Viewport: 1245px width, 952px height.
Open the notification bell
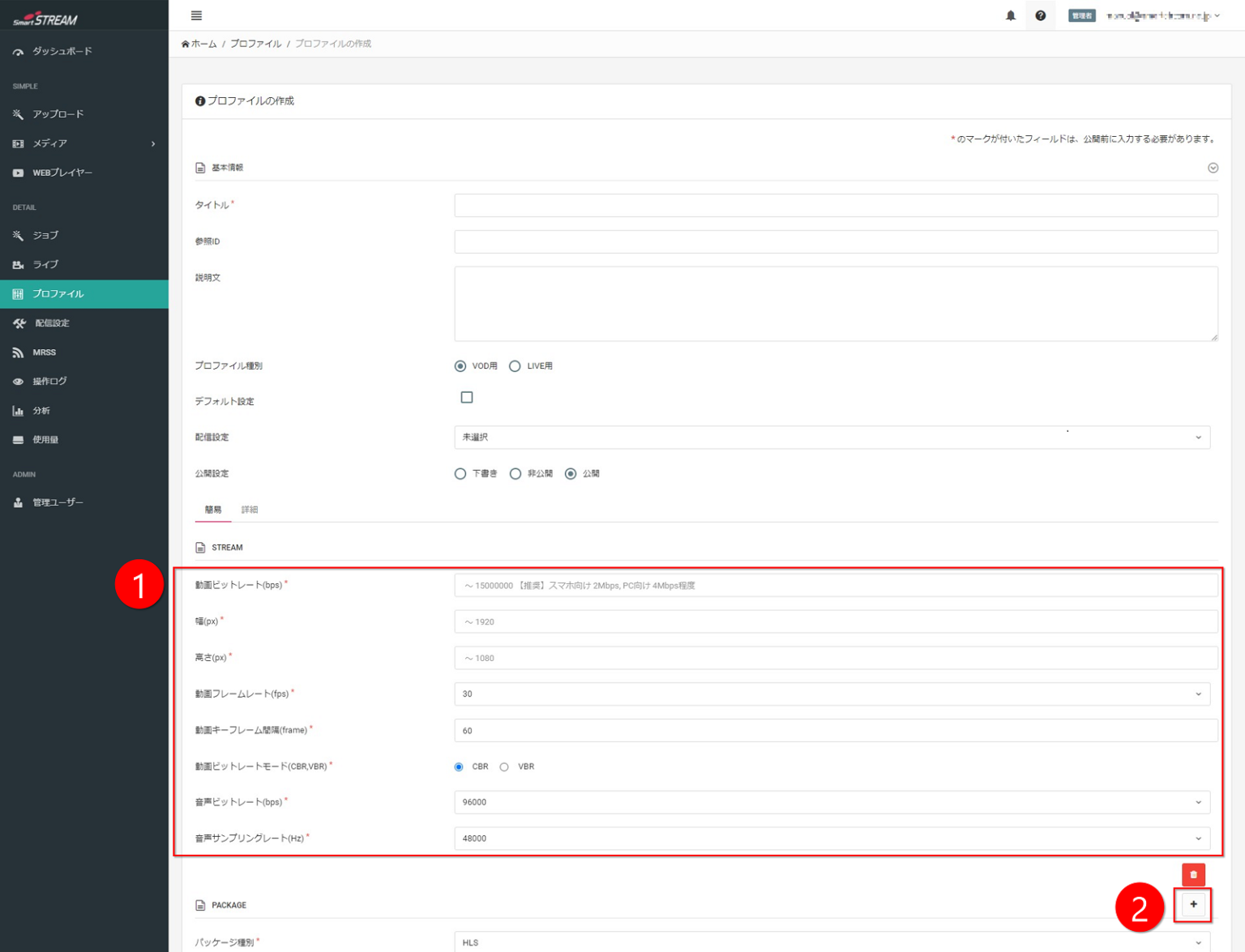(1010, 15)
